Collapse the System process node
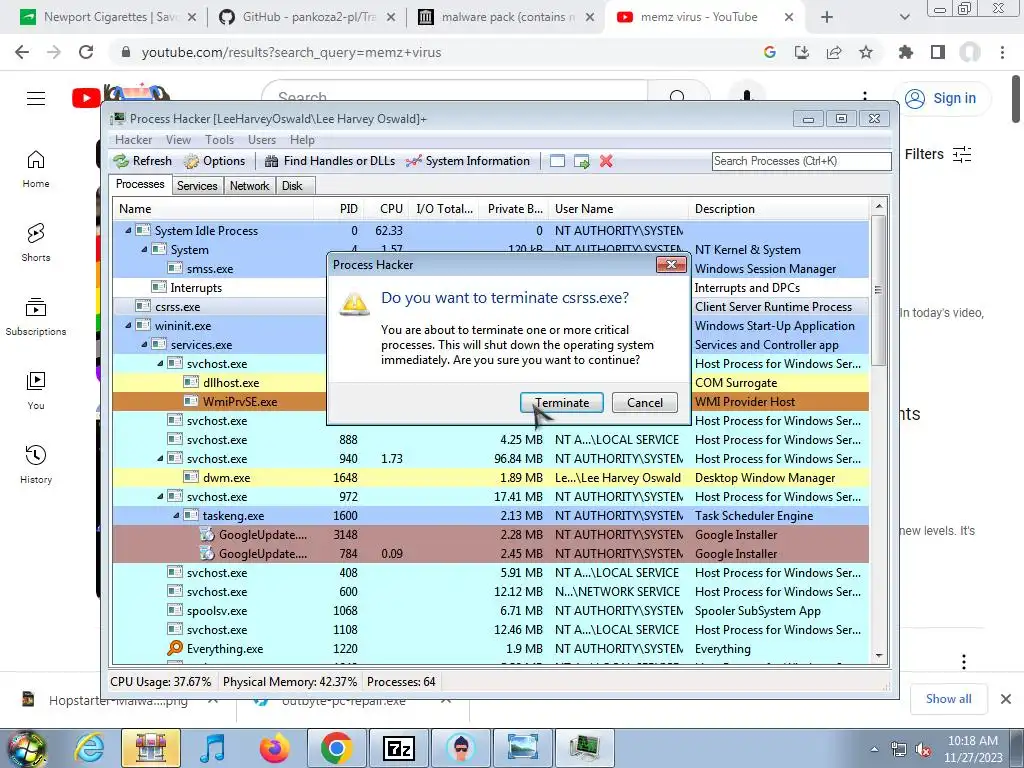The height and width of the screenshot is (768, 1024). (144, 249)
